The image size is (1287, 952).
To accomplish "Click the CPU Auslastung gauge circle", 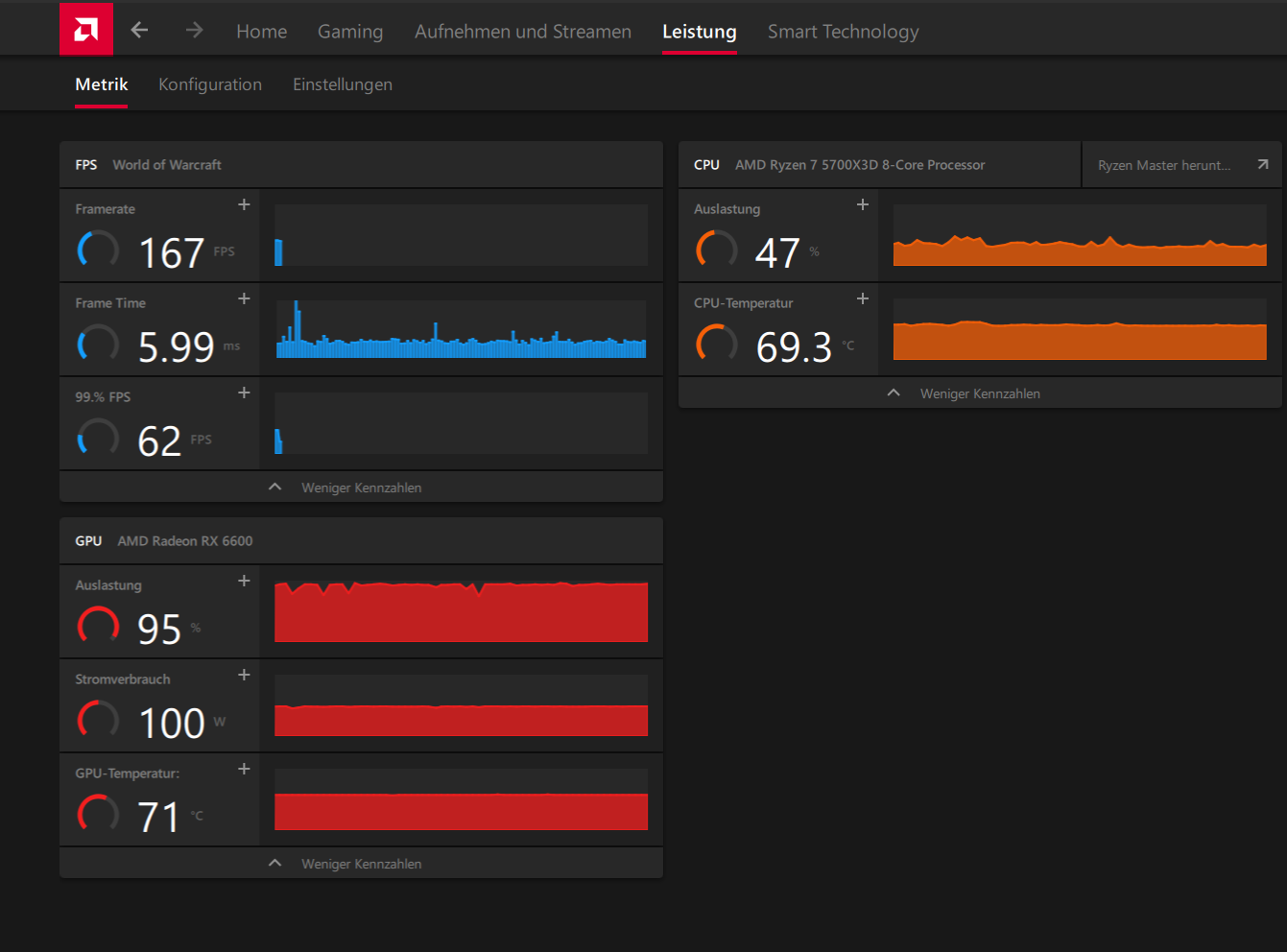I will pyautogui.click(x=717, y=250).
